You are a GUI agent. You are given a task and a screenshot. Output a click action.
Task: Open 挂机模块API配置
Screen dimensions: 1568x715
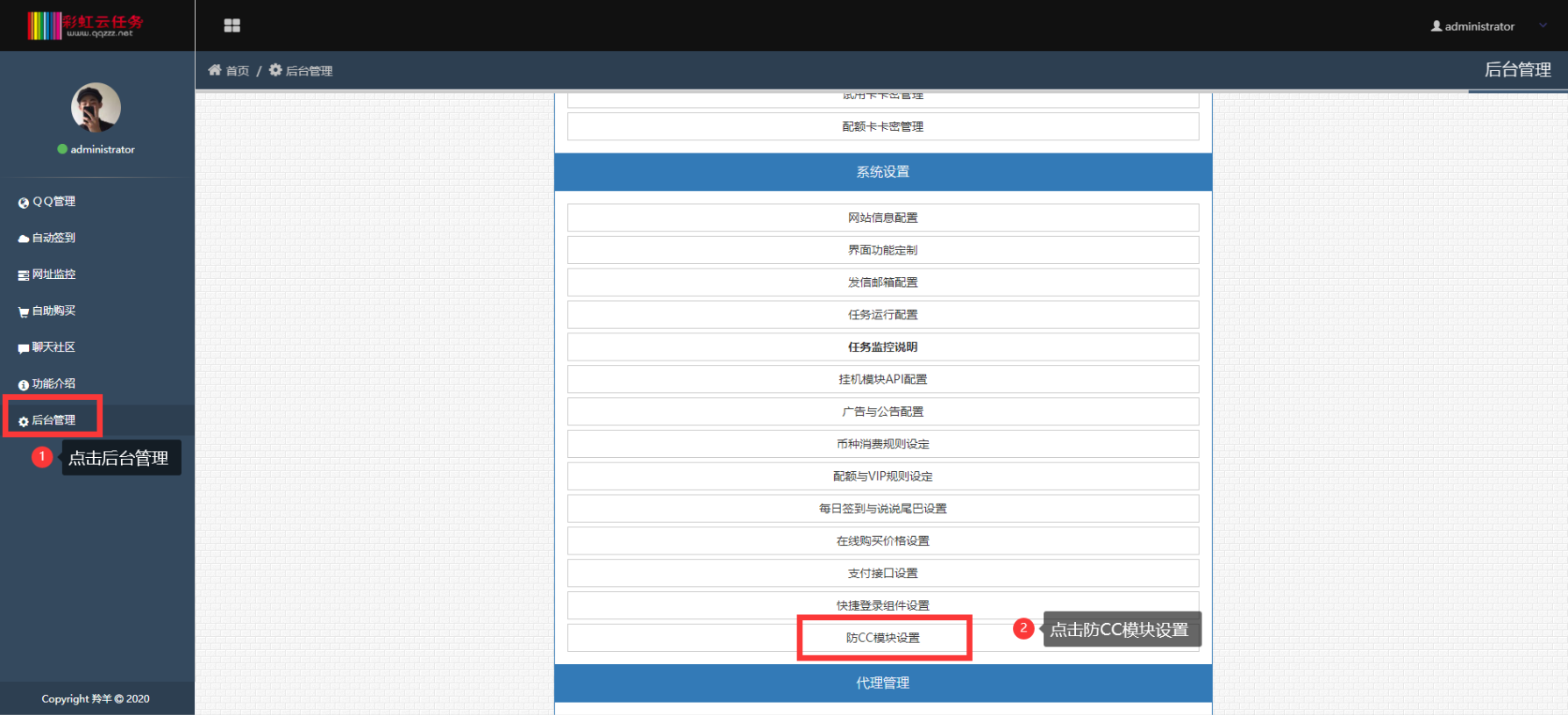882,379
